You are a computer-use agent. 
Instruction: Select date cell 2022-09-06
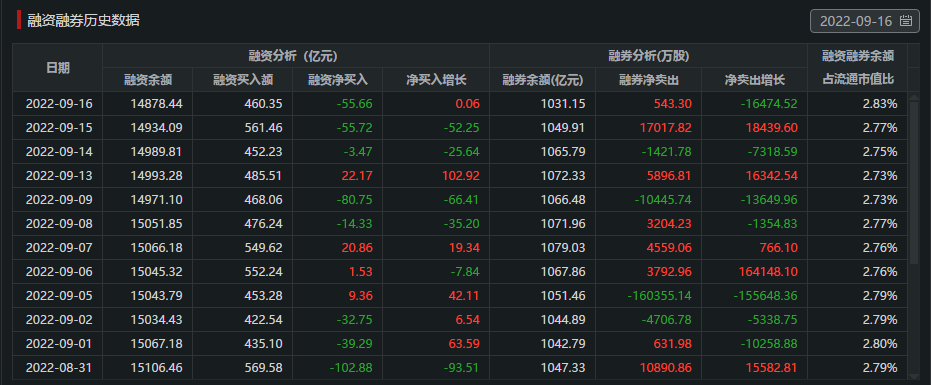tap(58, 272)
